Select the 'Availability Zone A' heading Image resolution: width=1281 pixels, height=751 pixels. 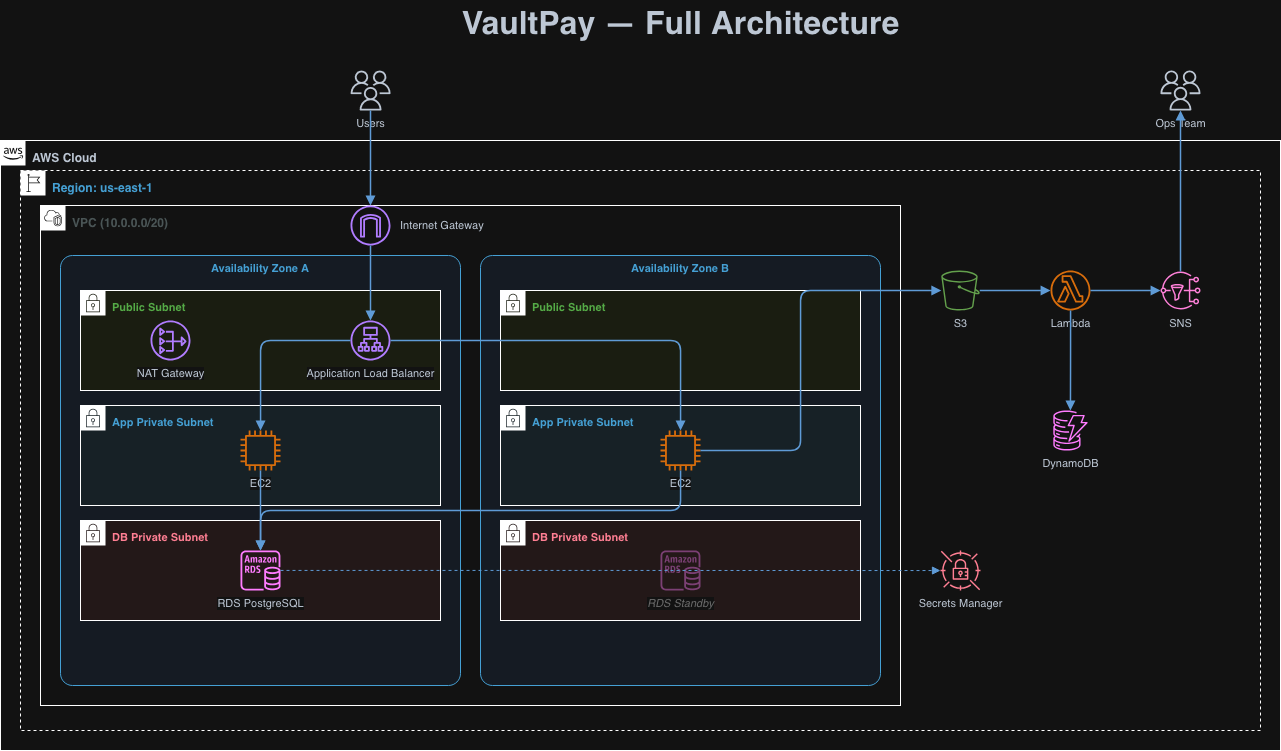[260, 268]
